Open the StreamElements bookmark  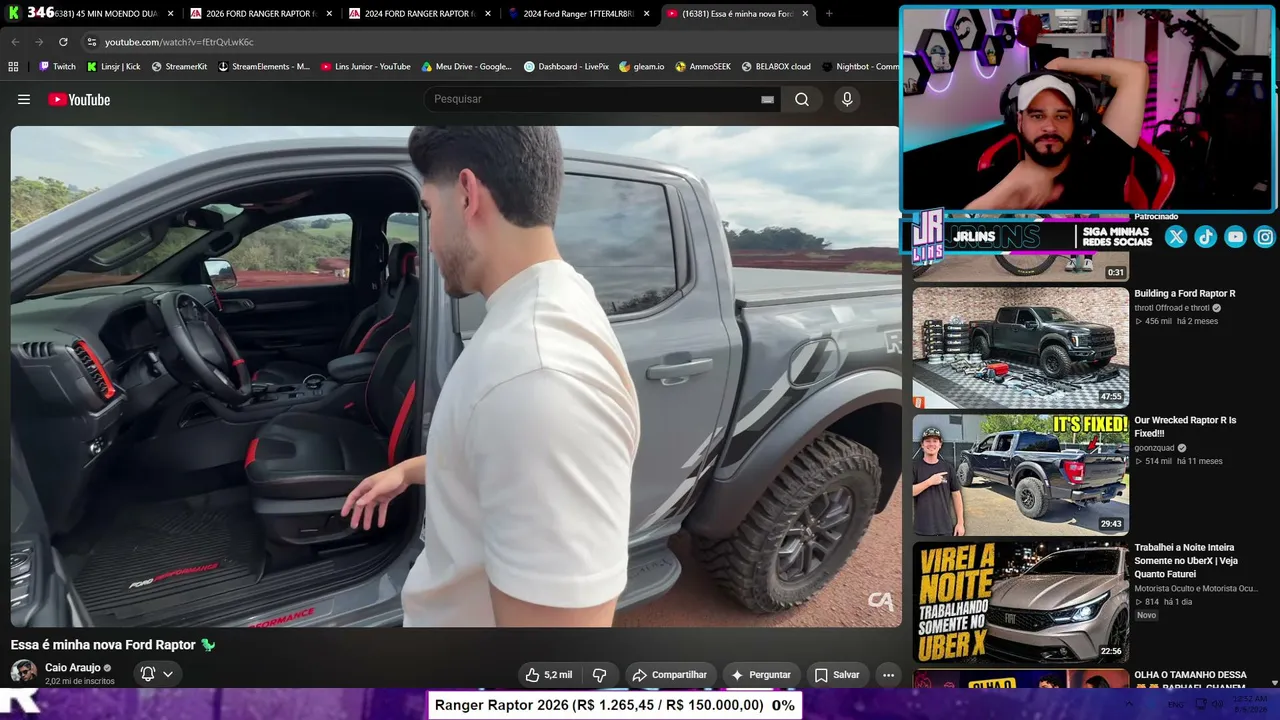coord(264,66)
